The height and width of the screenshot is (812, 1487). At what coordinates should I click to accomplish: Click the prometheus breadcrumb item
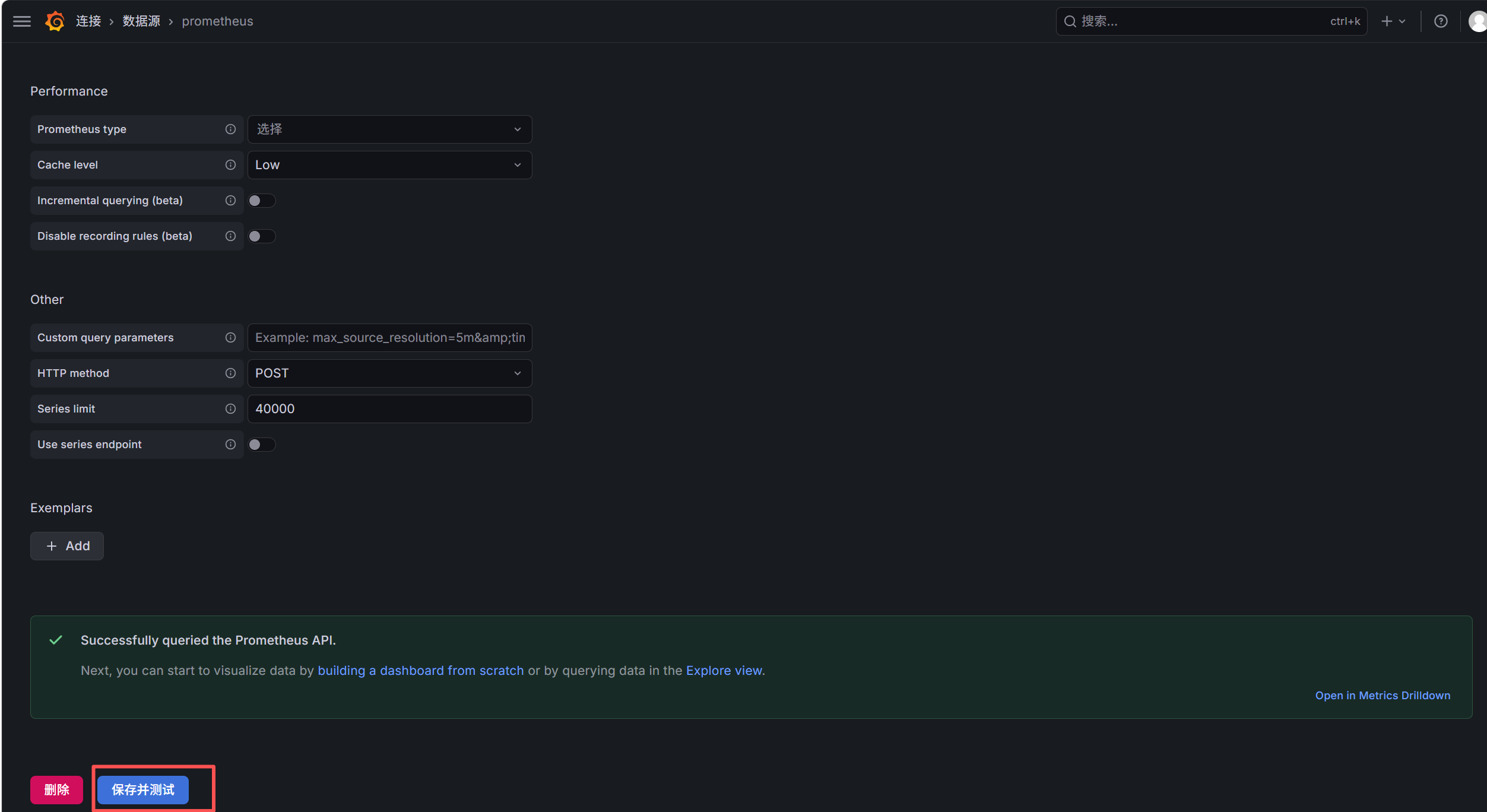[x=217, y=21]
